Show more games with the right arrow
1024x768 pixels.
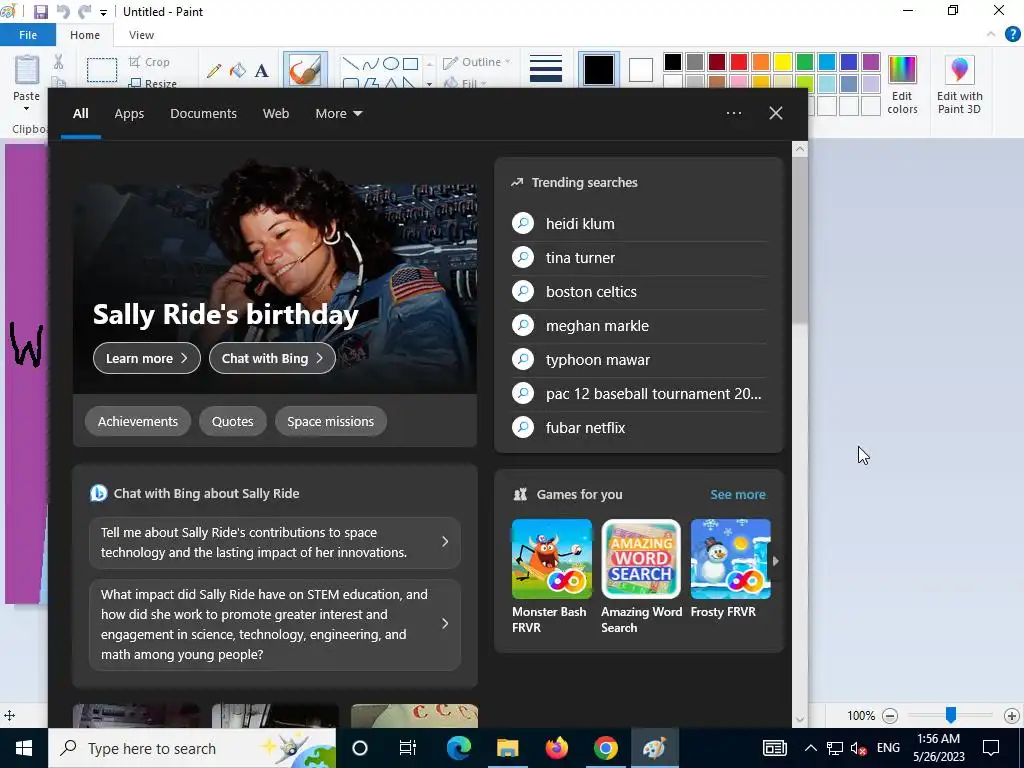776,561
